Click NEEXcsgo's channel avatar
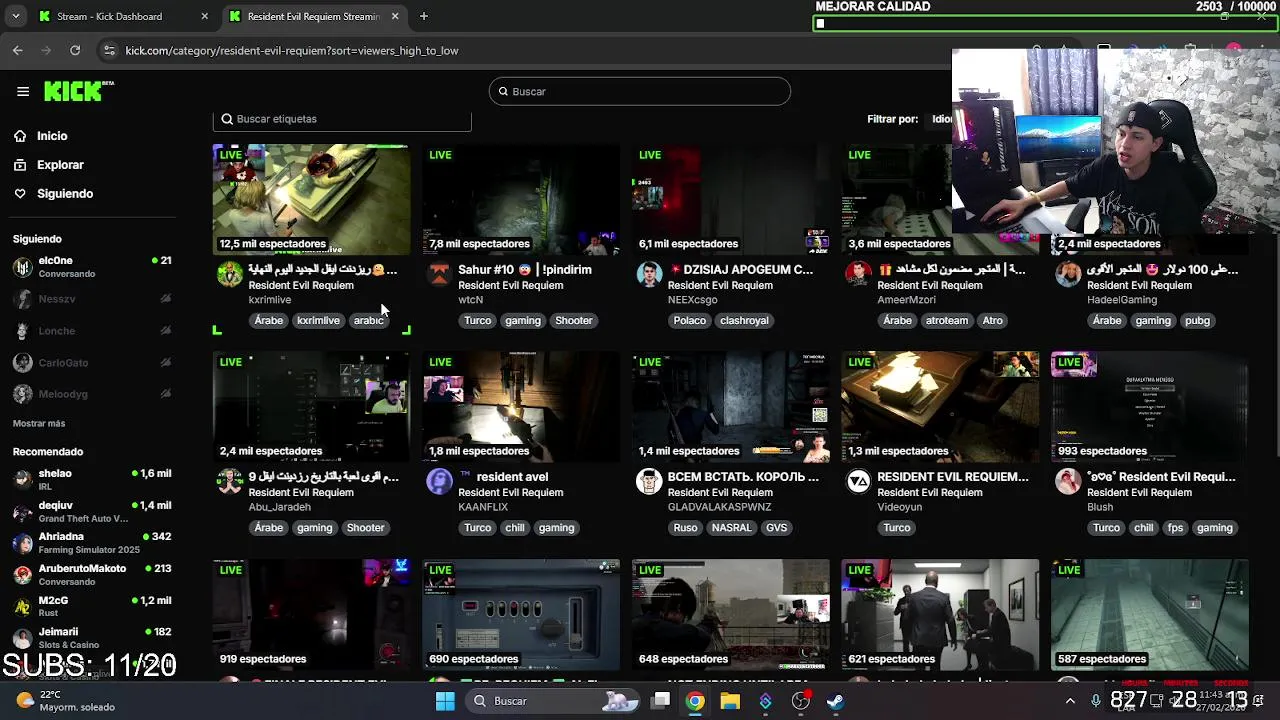 [x=649, y=274]
